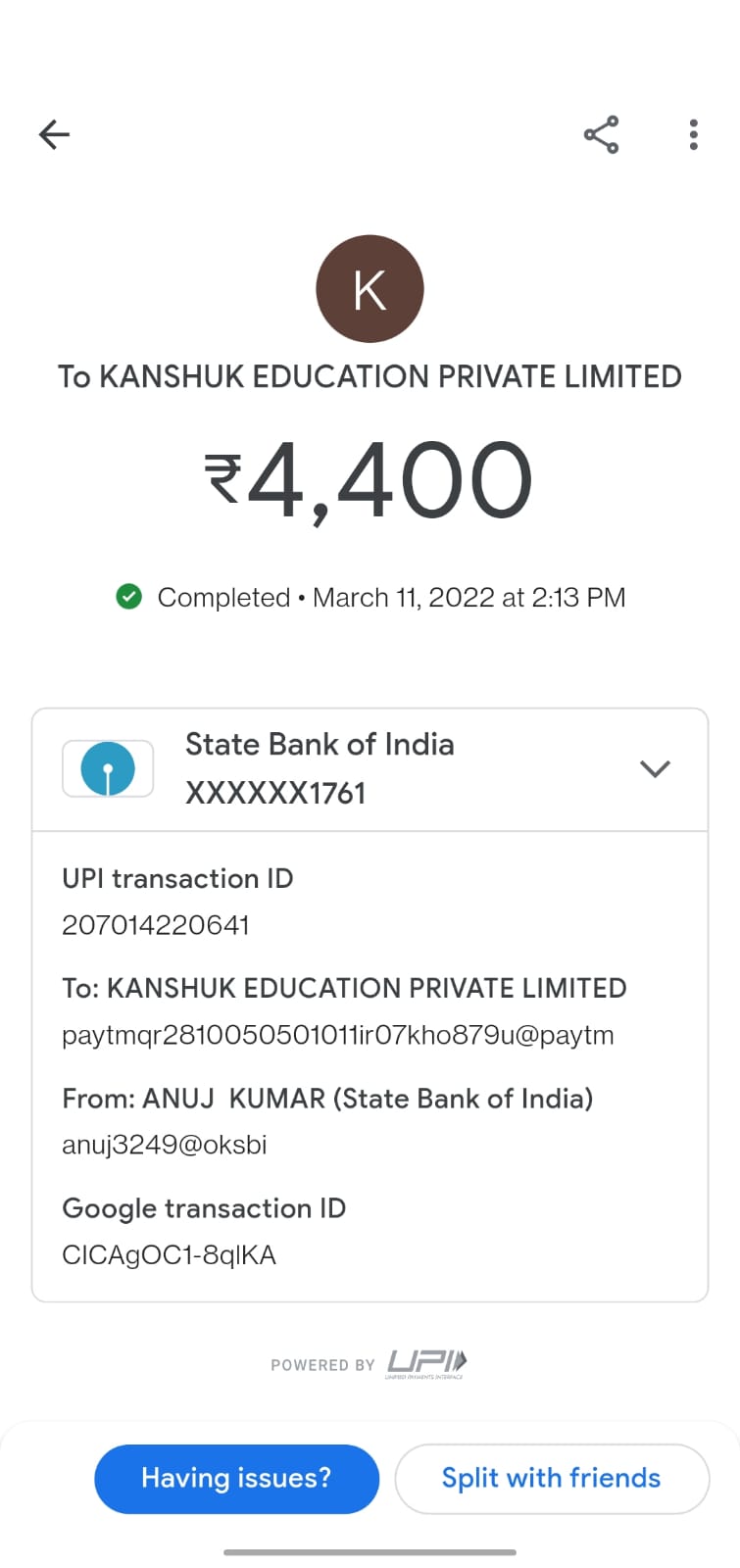
Task: Tap the Google transaction ID code
Action: pos(169,1255)
